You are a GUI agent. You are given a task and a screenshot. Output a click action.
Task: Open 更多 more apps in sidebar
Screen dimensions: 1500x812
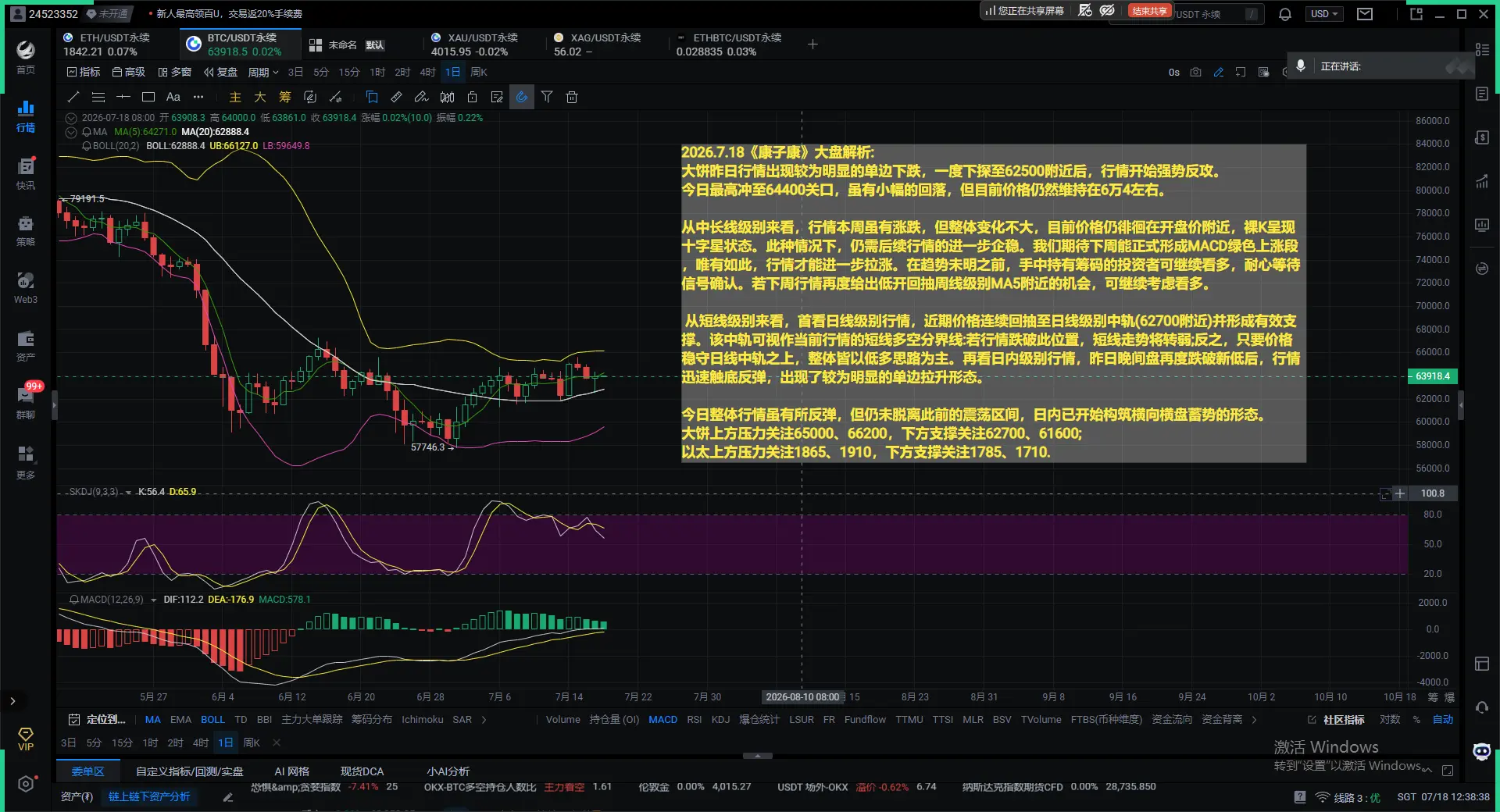coord(26,461)
